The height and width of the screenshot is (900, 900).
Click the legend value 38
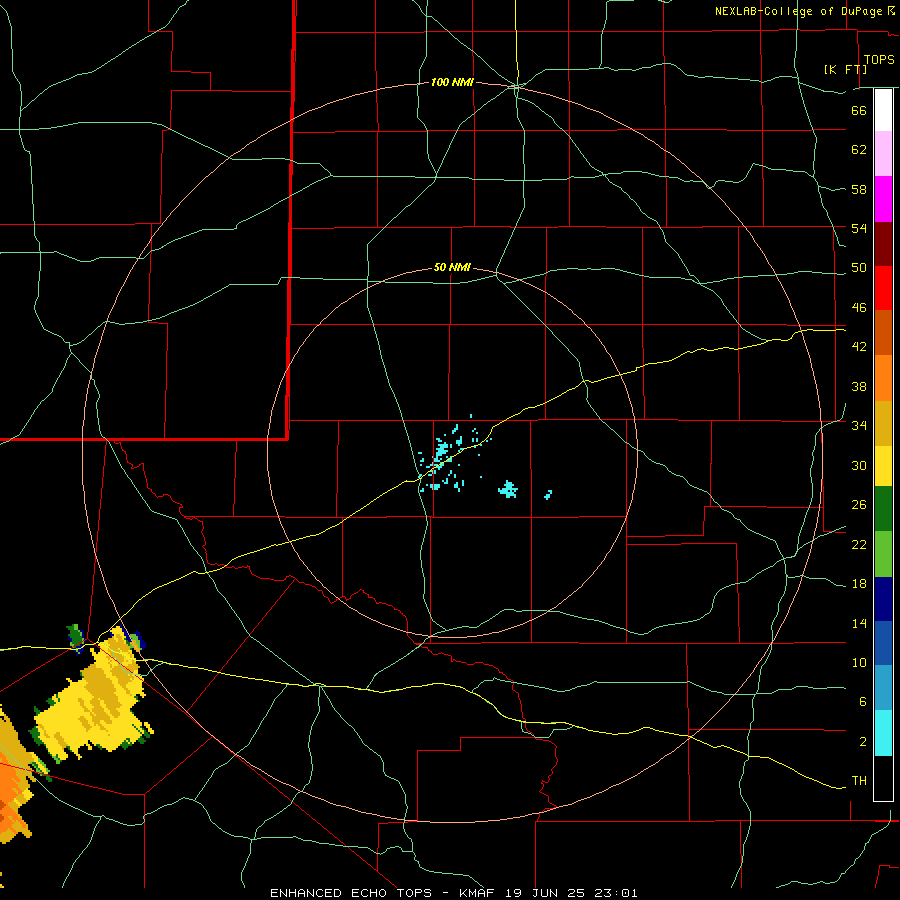(859, 387)
